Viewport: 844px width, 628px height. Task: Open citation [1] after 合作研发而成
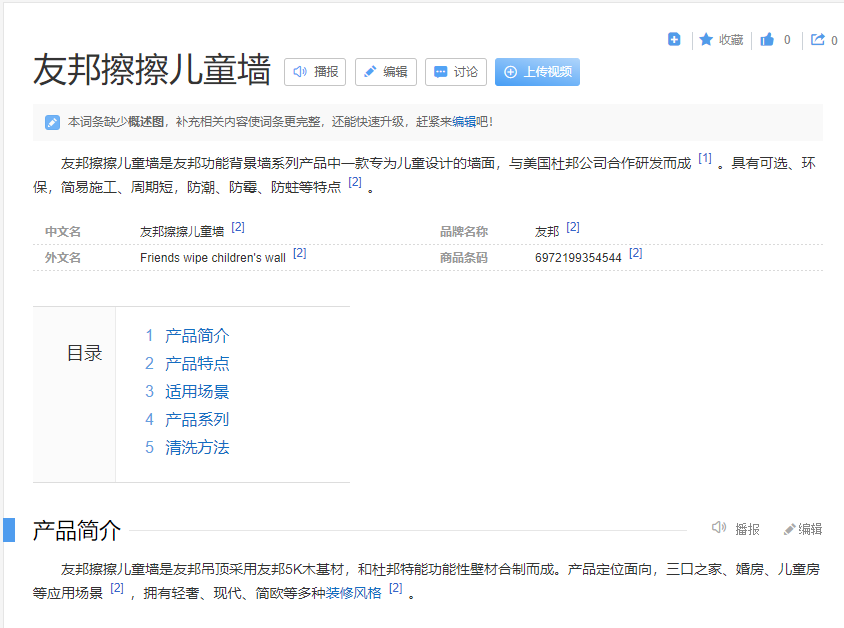[705, 159]
